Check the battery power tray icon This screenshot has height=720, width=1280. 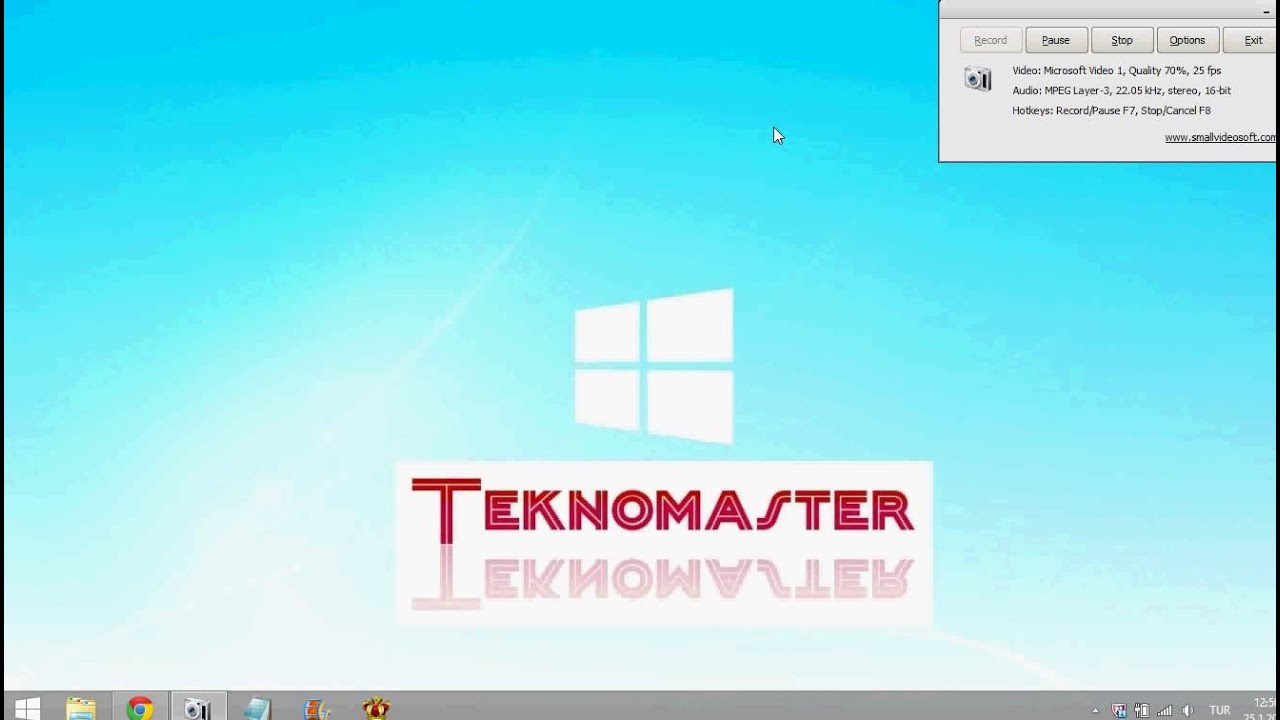click(x=1142, y=711)
